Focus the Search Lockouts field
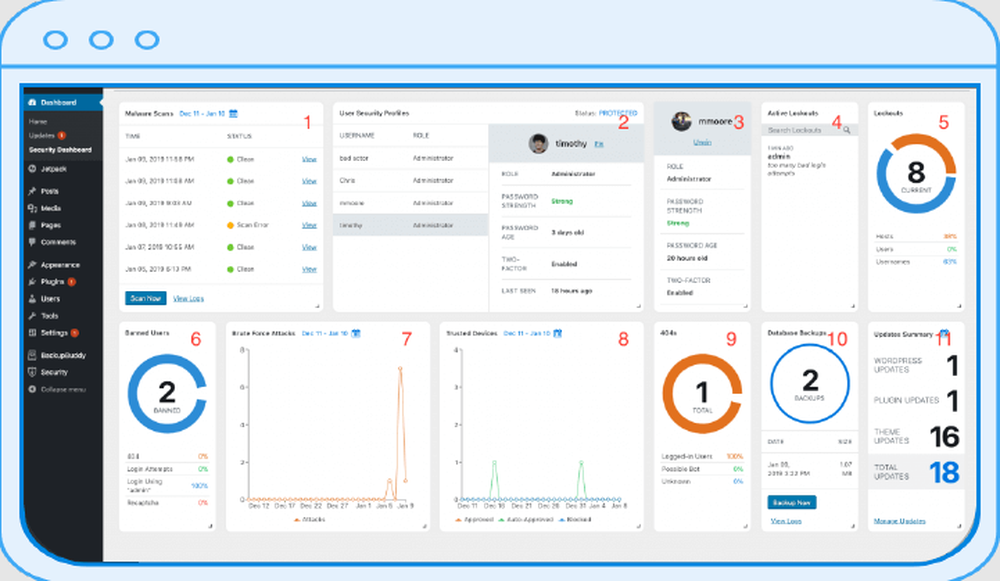Screen dimensions: 1000x581 [809, 130]
